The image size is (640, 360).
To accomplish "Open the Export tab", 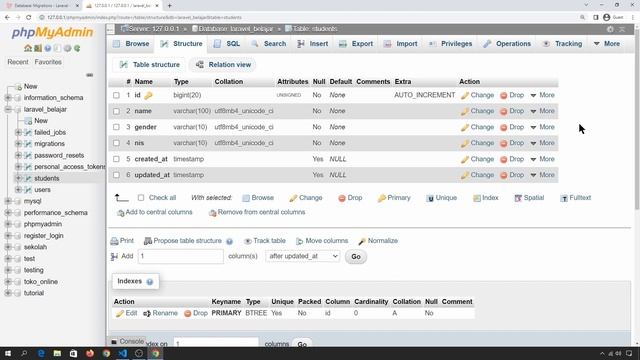I will pos(356,44).
